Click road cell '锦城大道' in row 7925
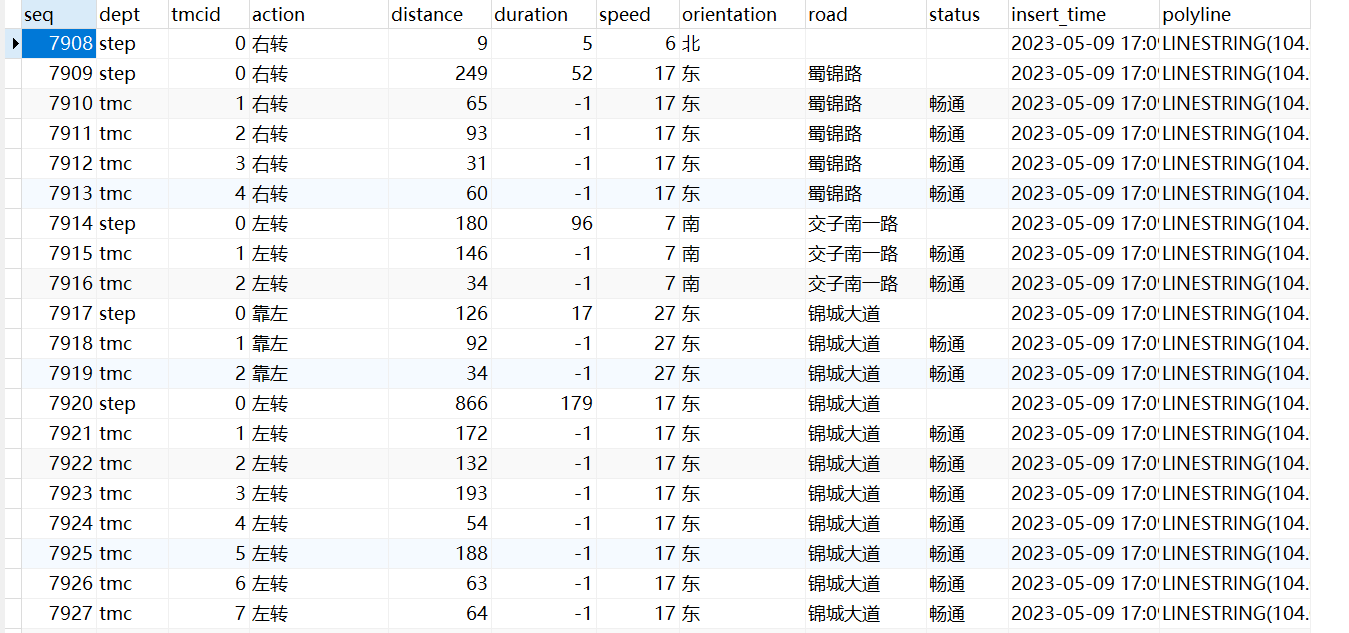The width and height of the screenshot is (1349, 633). 866,554
